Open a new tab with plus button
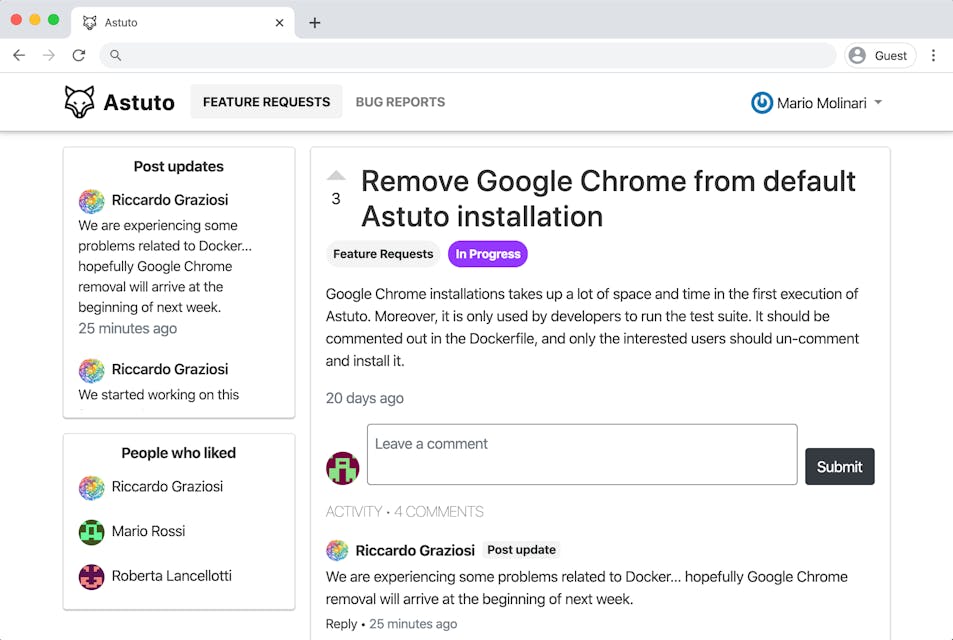Image resolution: width=953 pixels, height=640 pixels. (314, 22)
